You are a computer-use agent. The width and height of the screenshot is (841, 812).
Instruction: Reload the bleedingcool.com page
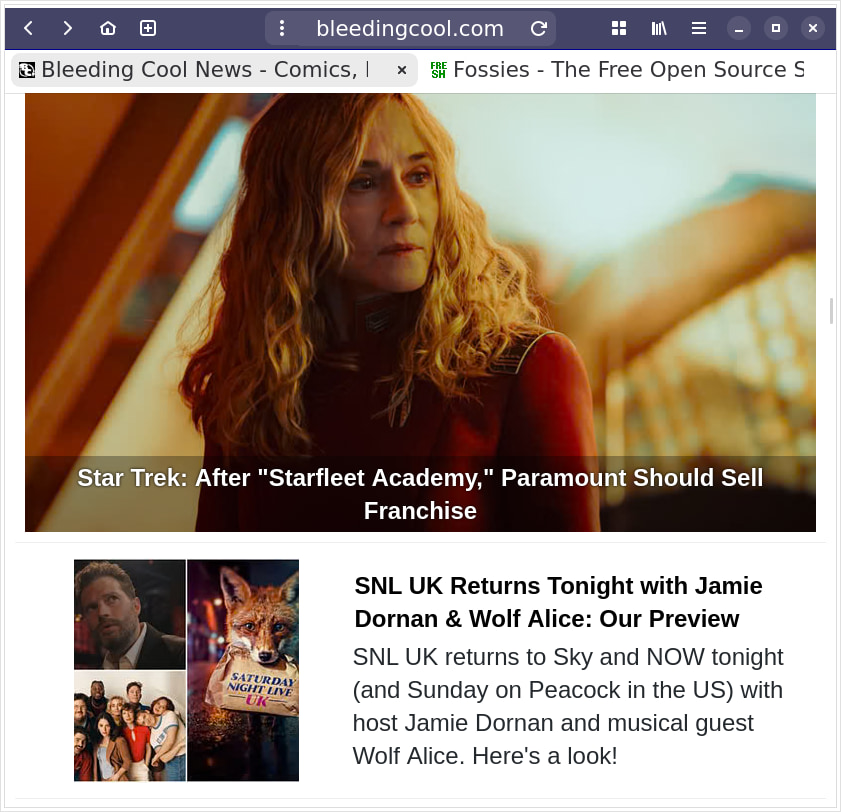[538, 29]
